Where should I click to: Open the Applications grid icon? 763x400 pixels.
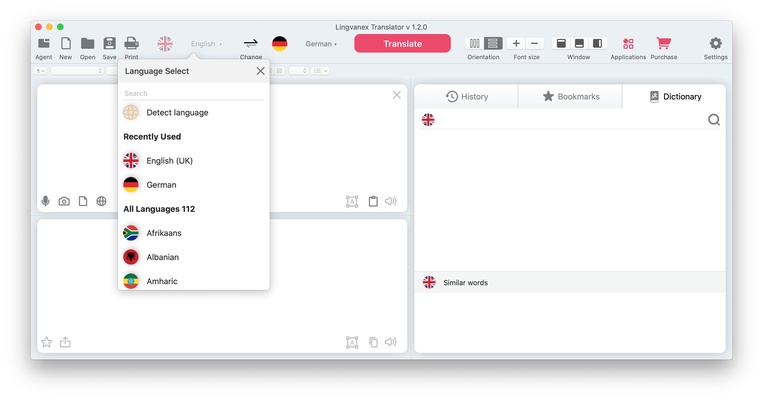628,43
